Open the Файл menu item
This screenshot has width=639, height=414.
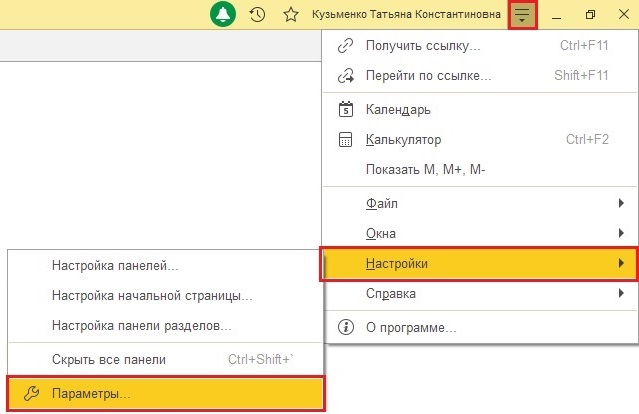click(480, 203)
